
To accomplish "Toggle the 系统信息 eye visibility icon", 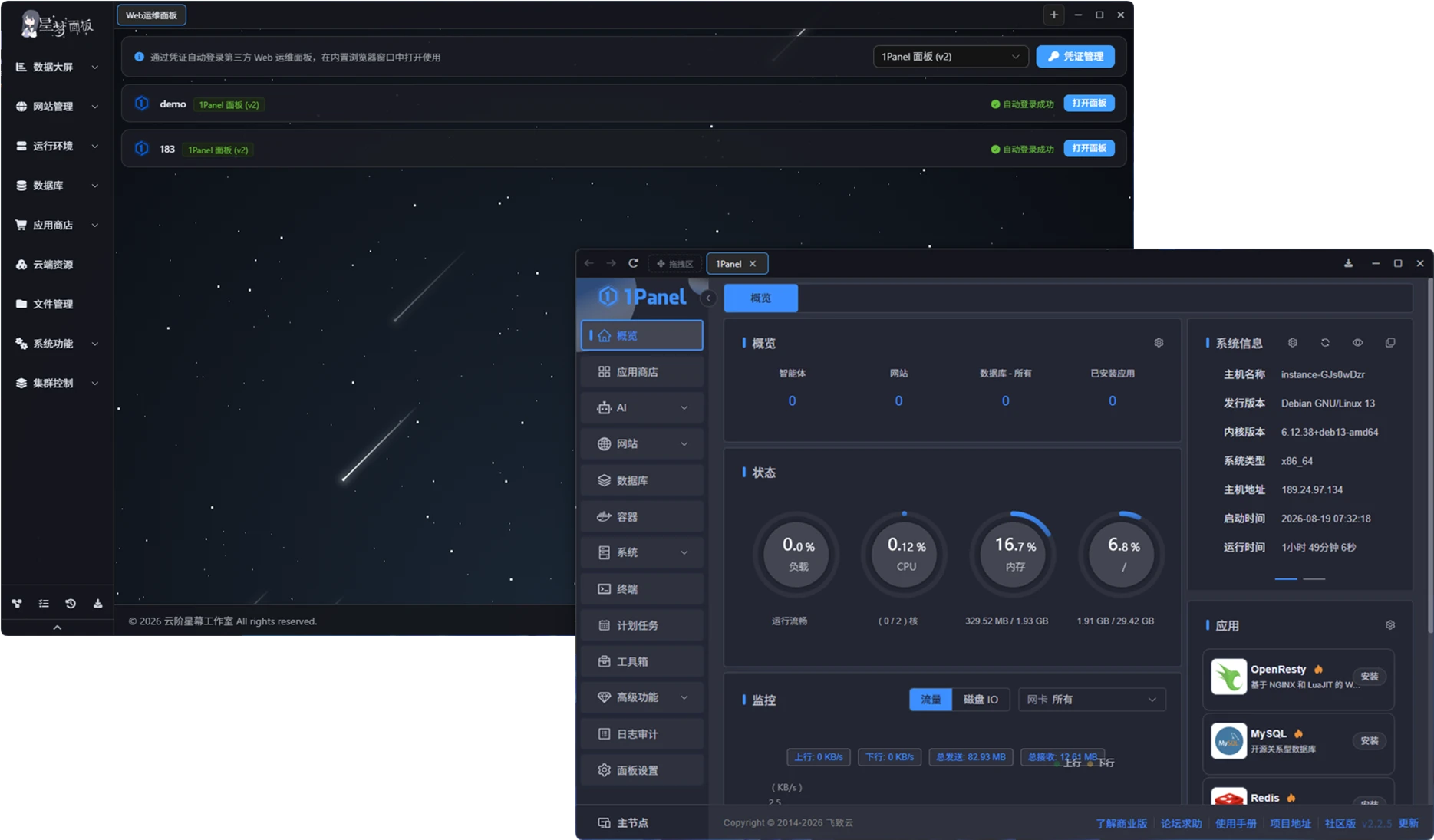I will click(1357, 343).
